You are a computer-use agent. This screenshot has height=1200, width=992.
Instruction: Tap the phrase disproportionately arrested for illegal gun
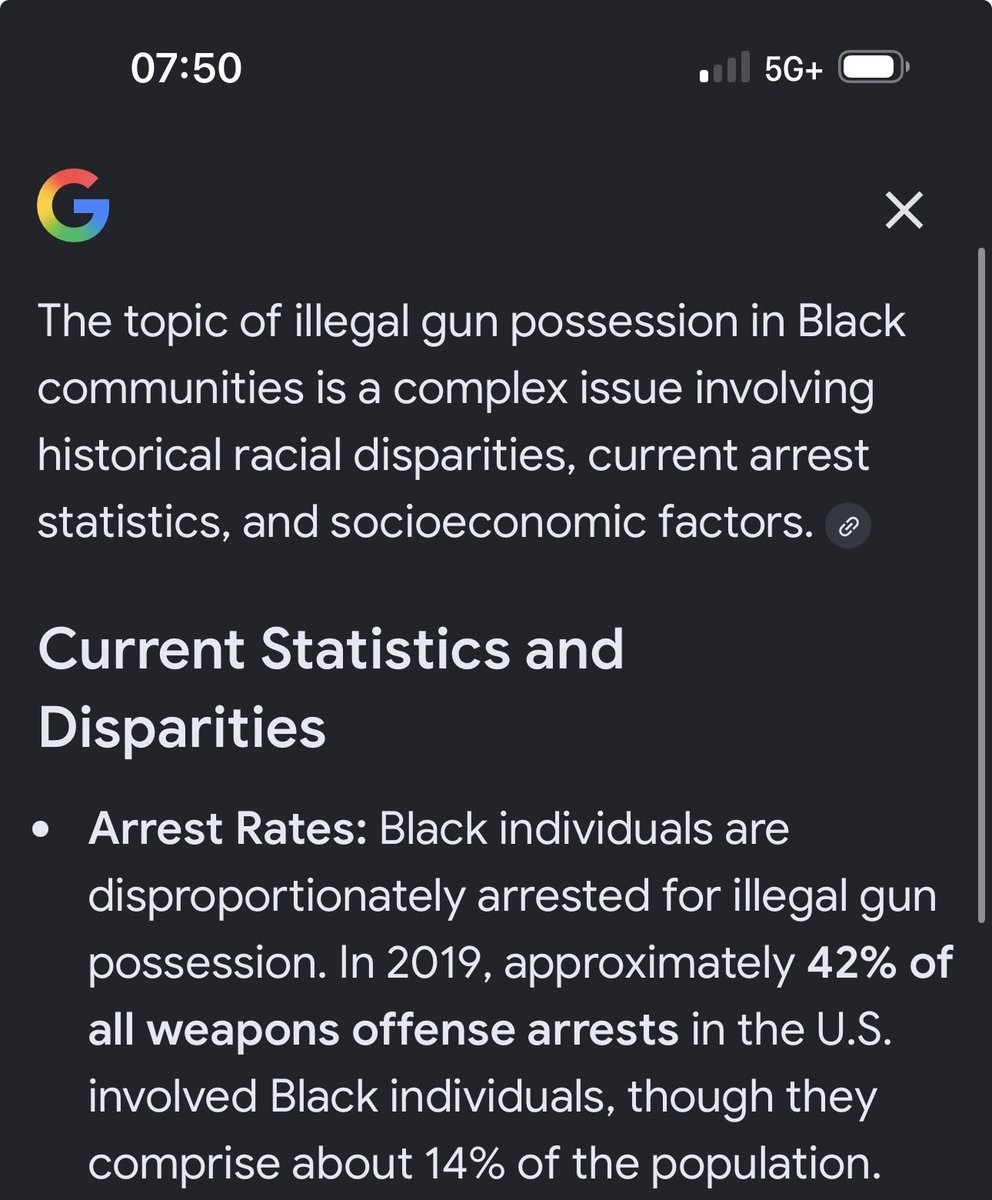click(x=512, y=897)
